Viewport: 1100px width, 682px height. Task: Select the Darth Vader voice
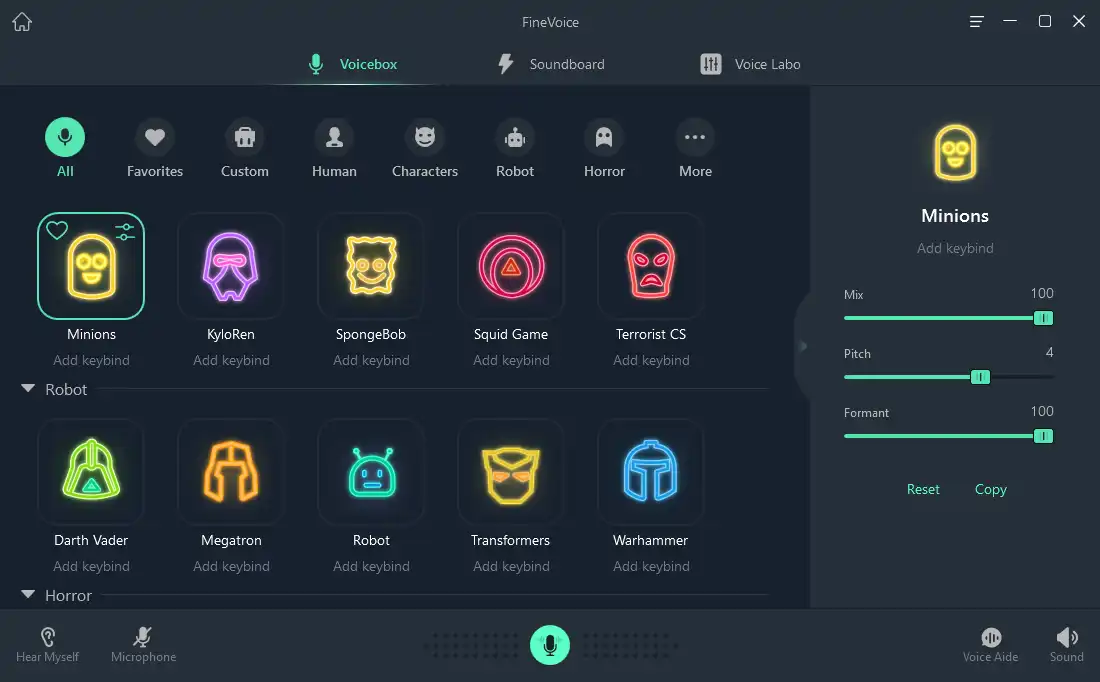[91, 472]
